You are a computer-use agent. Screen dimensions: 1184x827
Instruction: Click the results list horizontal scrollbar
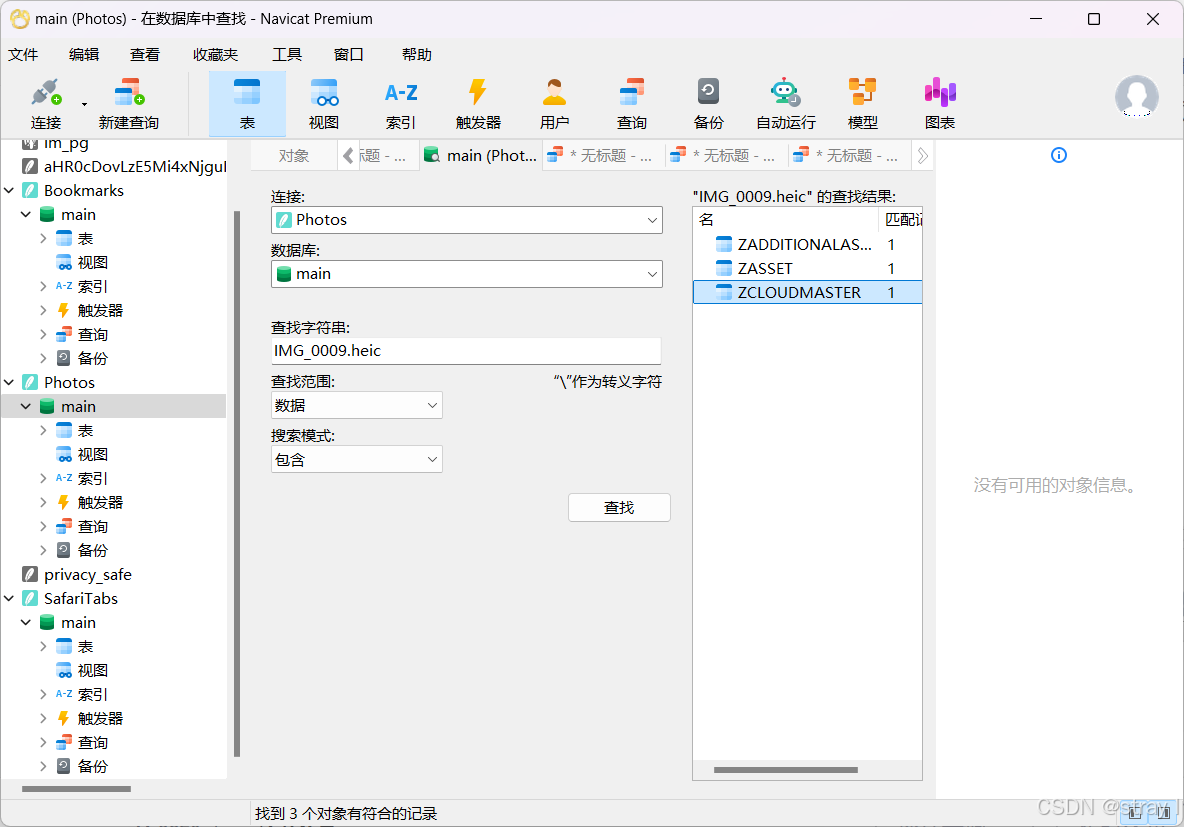coord(785,770)
